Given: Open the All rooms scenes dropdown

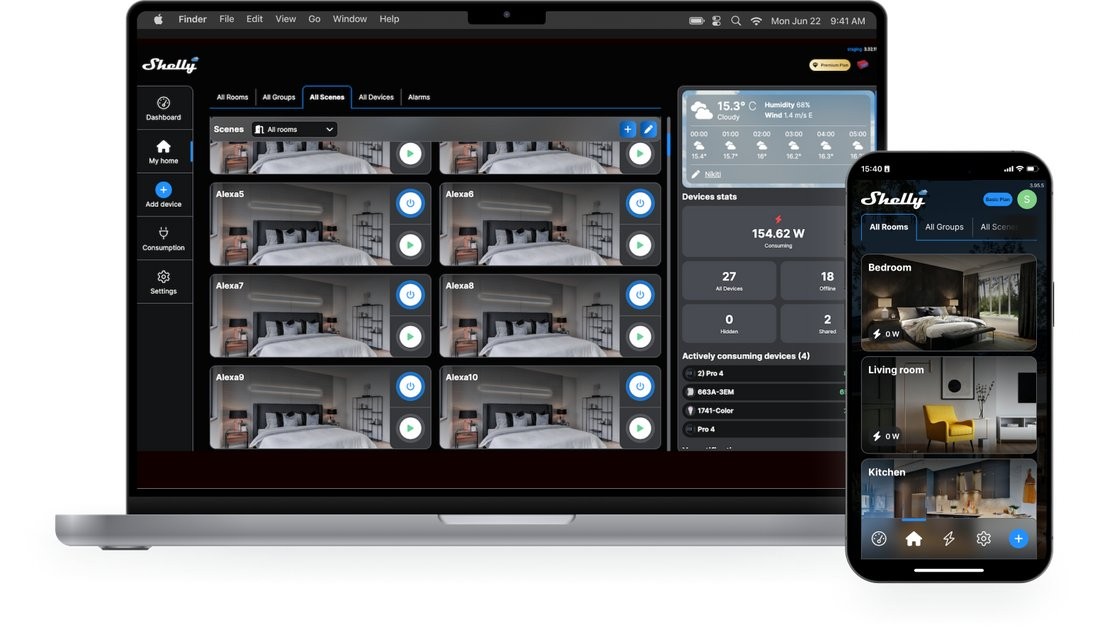Looking at the screenshot, I should (x=294, y=129).
